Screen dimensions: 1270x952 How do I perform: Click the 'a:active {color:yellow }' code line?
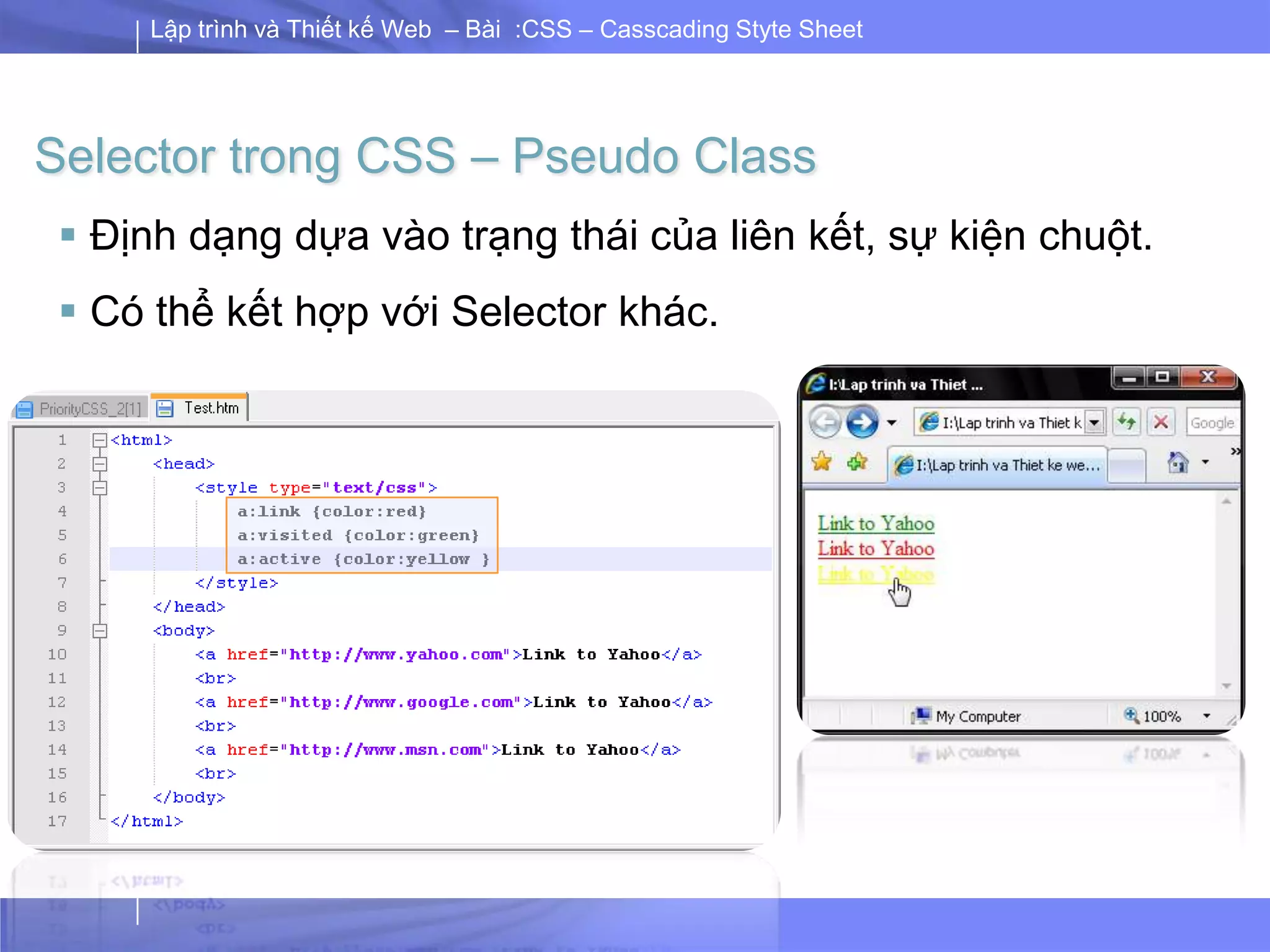click(x=363, y=559)
